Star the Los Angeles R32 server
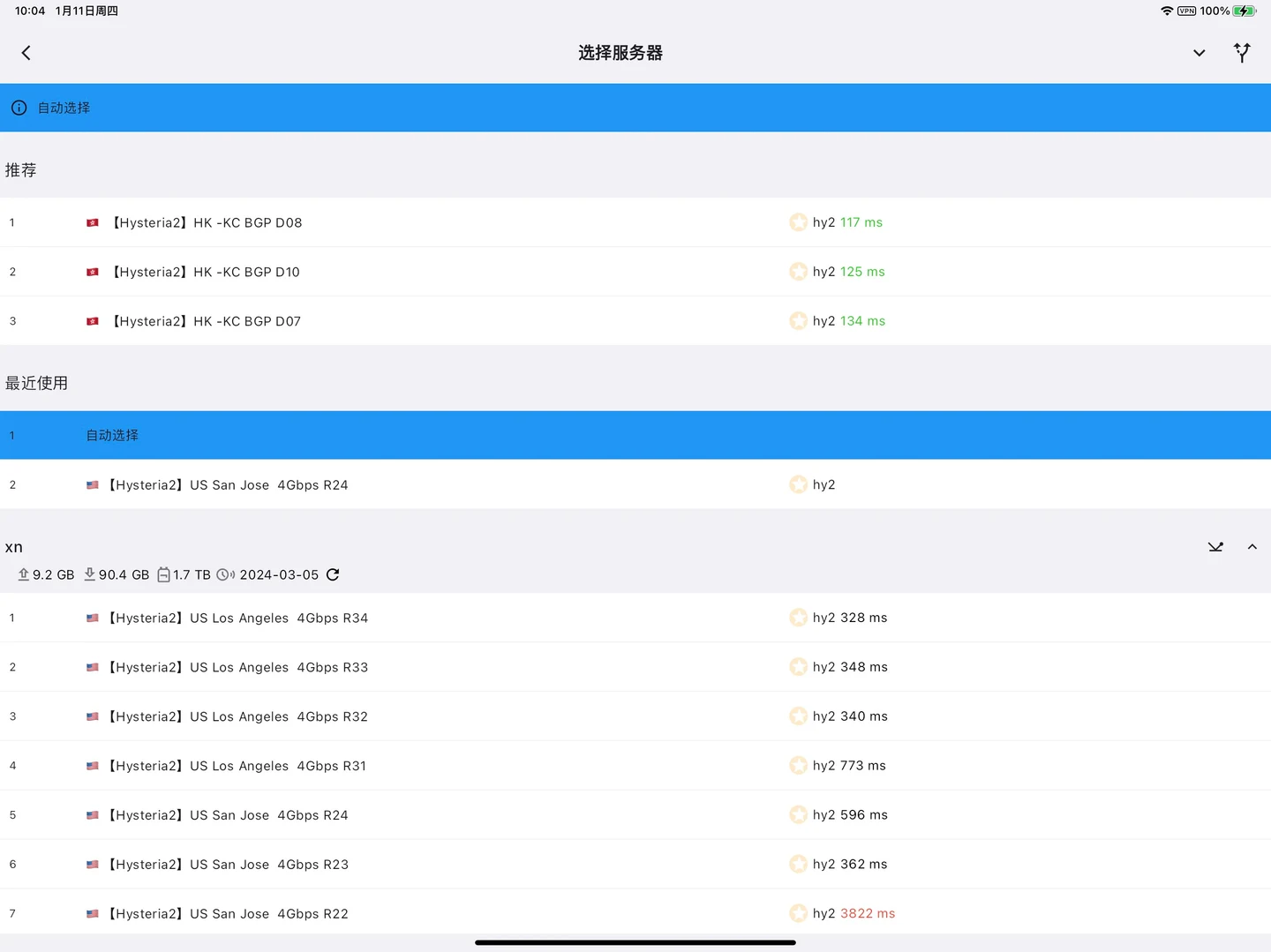 tap(798, 716)
